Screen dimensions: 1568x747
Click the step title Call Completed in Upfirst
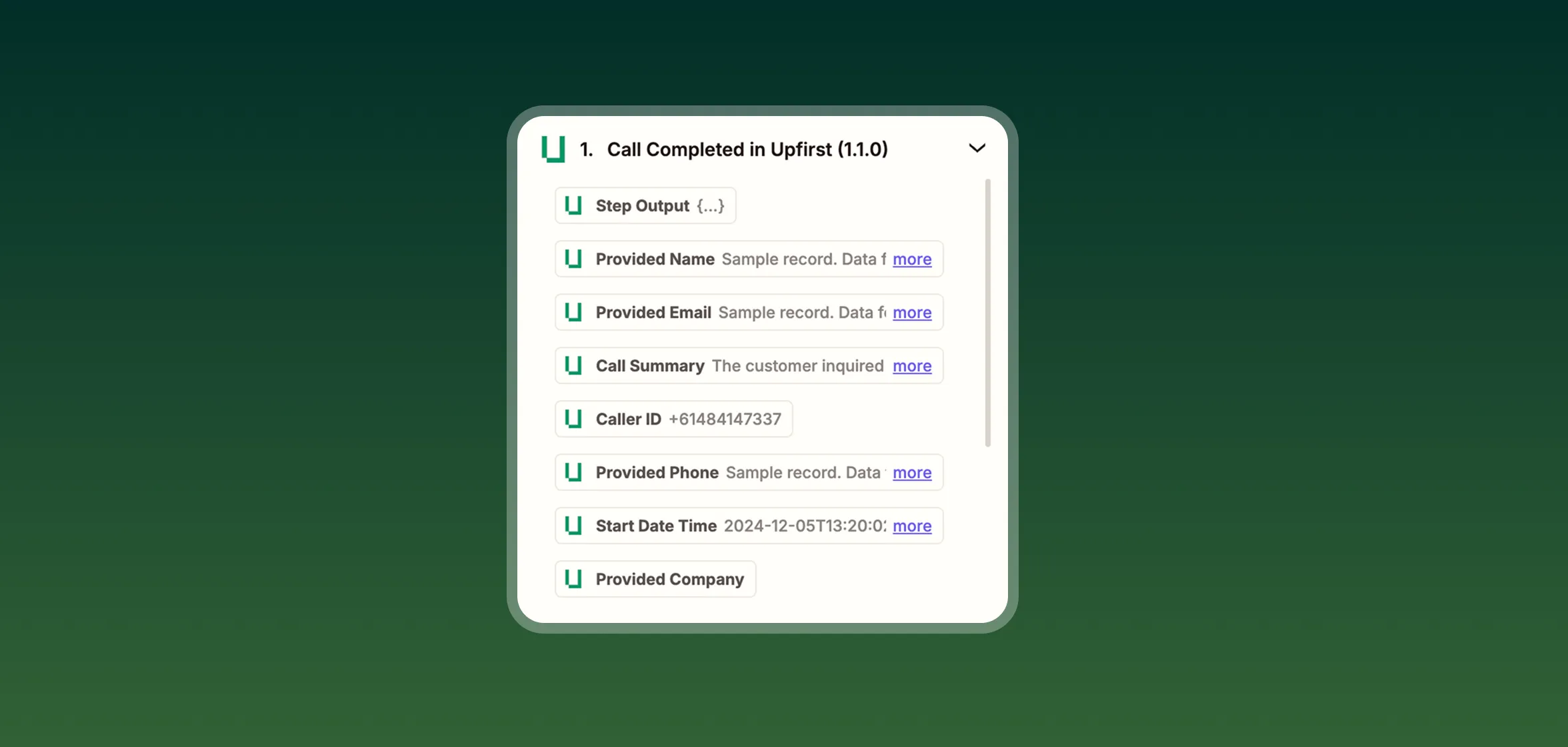tap(747, 148)
